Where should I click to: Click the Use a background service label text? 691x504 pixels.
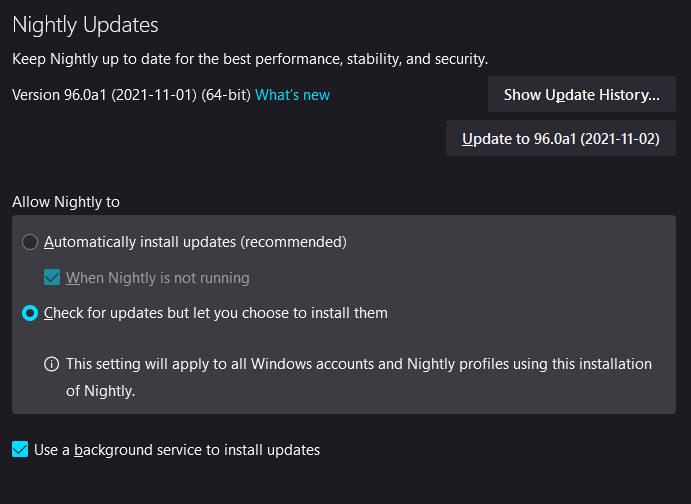(x=177, y=450)
